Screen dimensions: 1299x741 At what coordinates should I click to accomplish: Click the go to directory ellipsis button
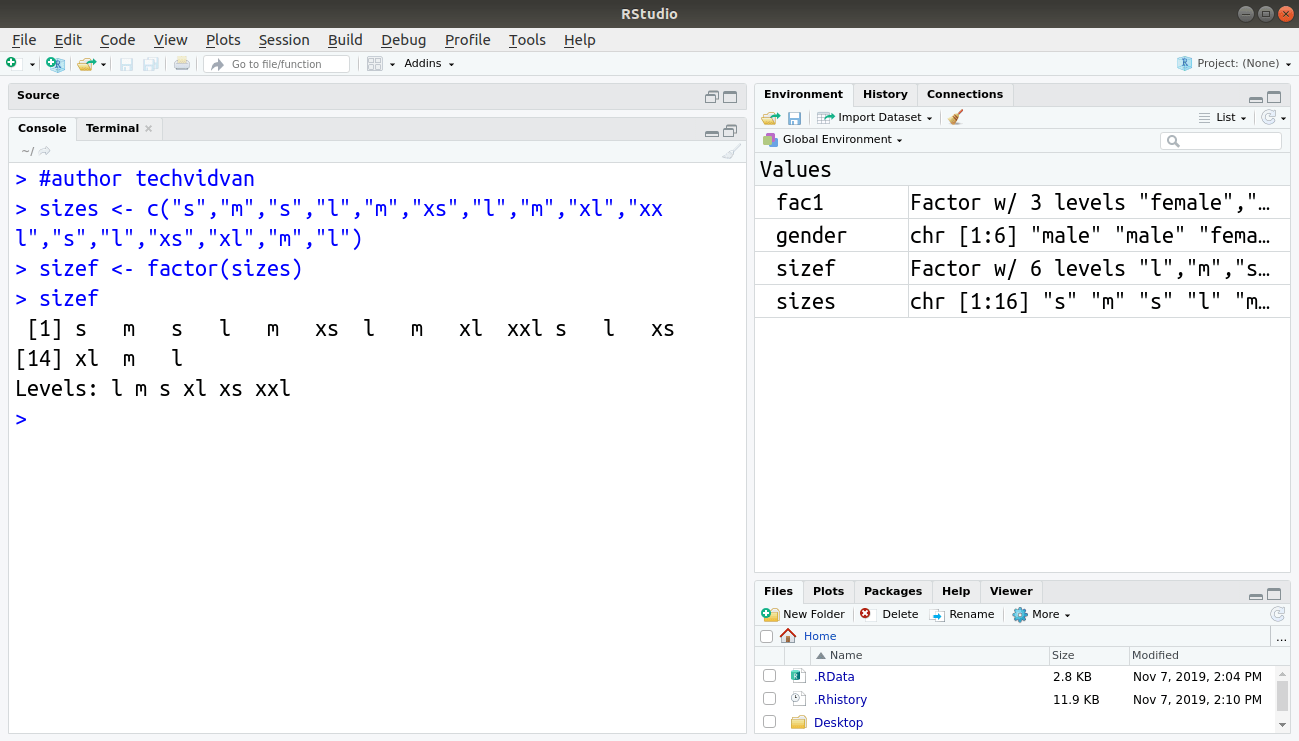coord(1281,637)
